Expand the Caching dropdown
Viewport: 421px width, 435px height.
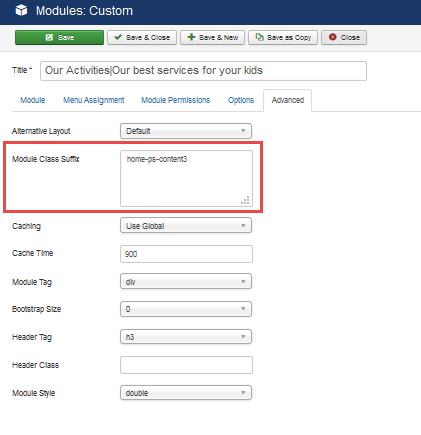pos(186,226)
